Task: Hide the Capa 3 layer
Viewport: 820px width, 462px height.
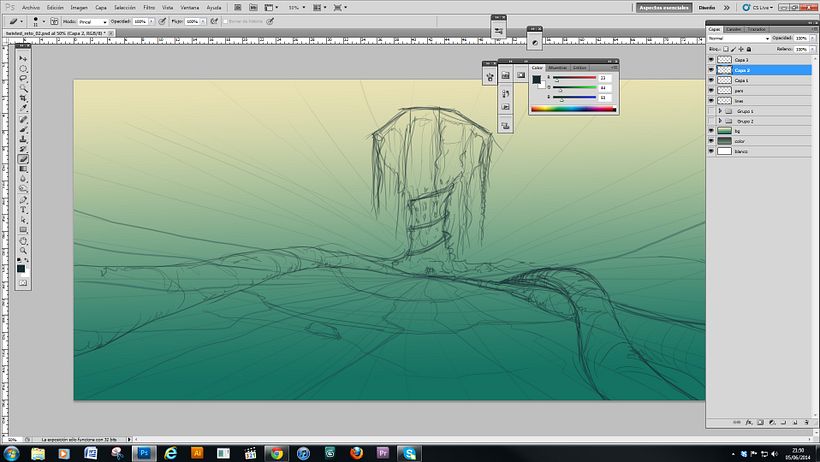Action: point(712,60)
